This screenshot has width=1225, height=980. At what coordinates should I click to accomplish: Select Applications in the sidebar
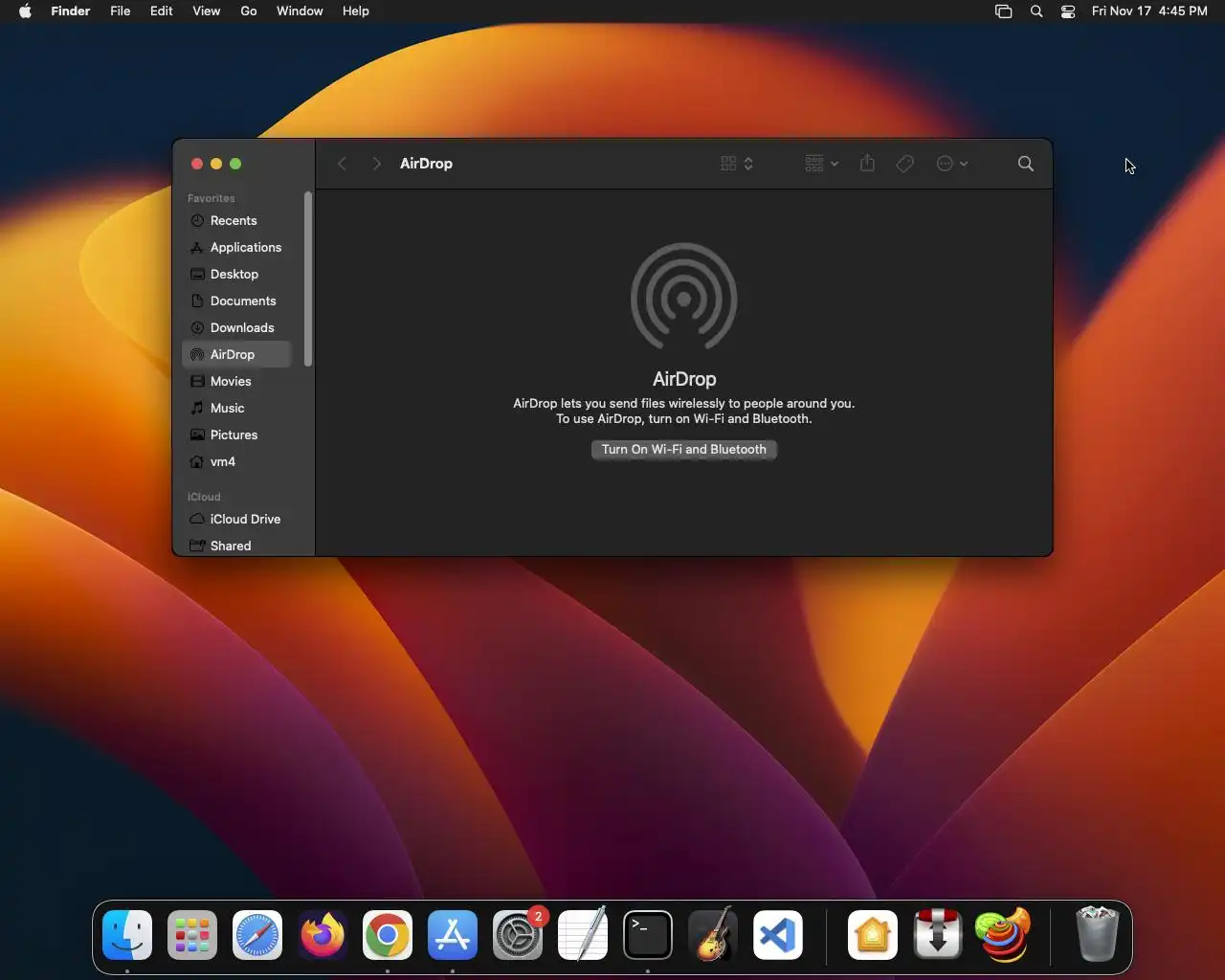(x=236, y=247)
